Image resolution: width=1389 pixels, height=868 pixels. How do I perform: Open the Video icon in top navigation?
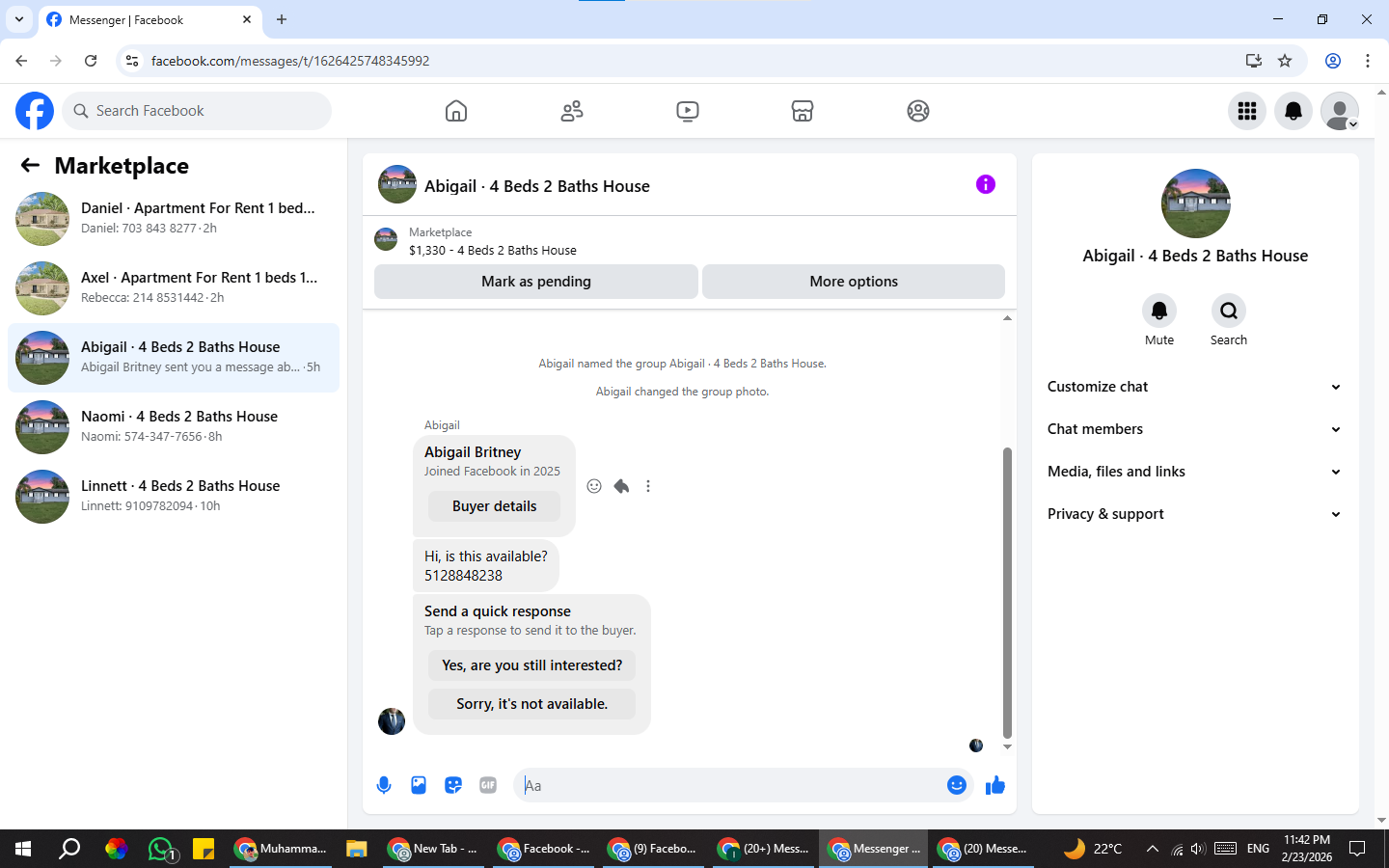coord(688,111)
